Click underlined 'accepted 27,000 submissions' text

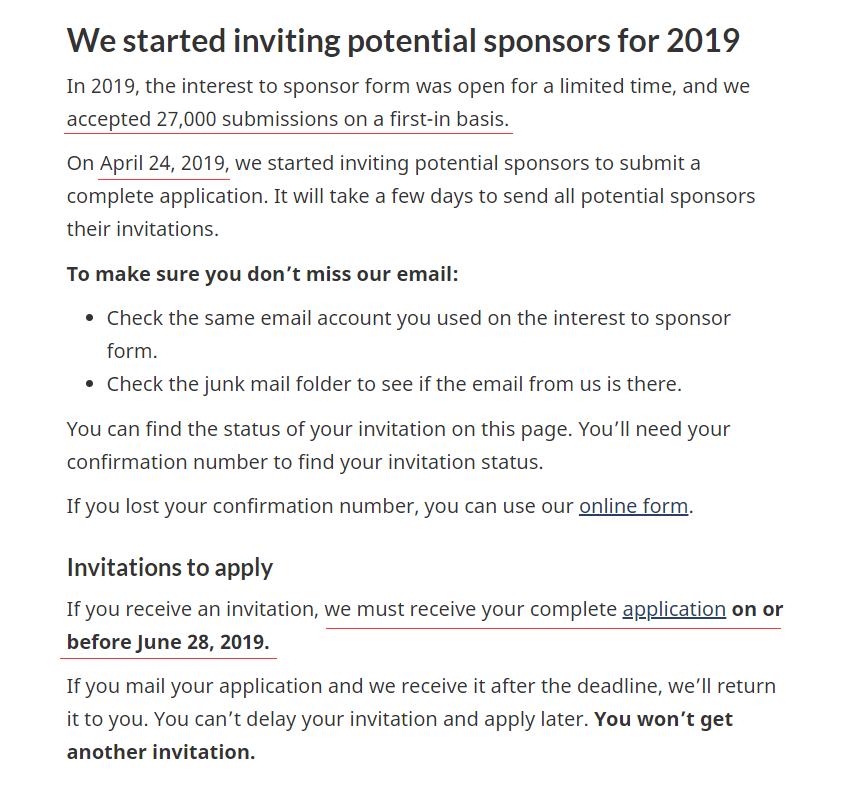pos(288,119)
